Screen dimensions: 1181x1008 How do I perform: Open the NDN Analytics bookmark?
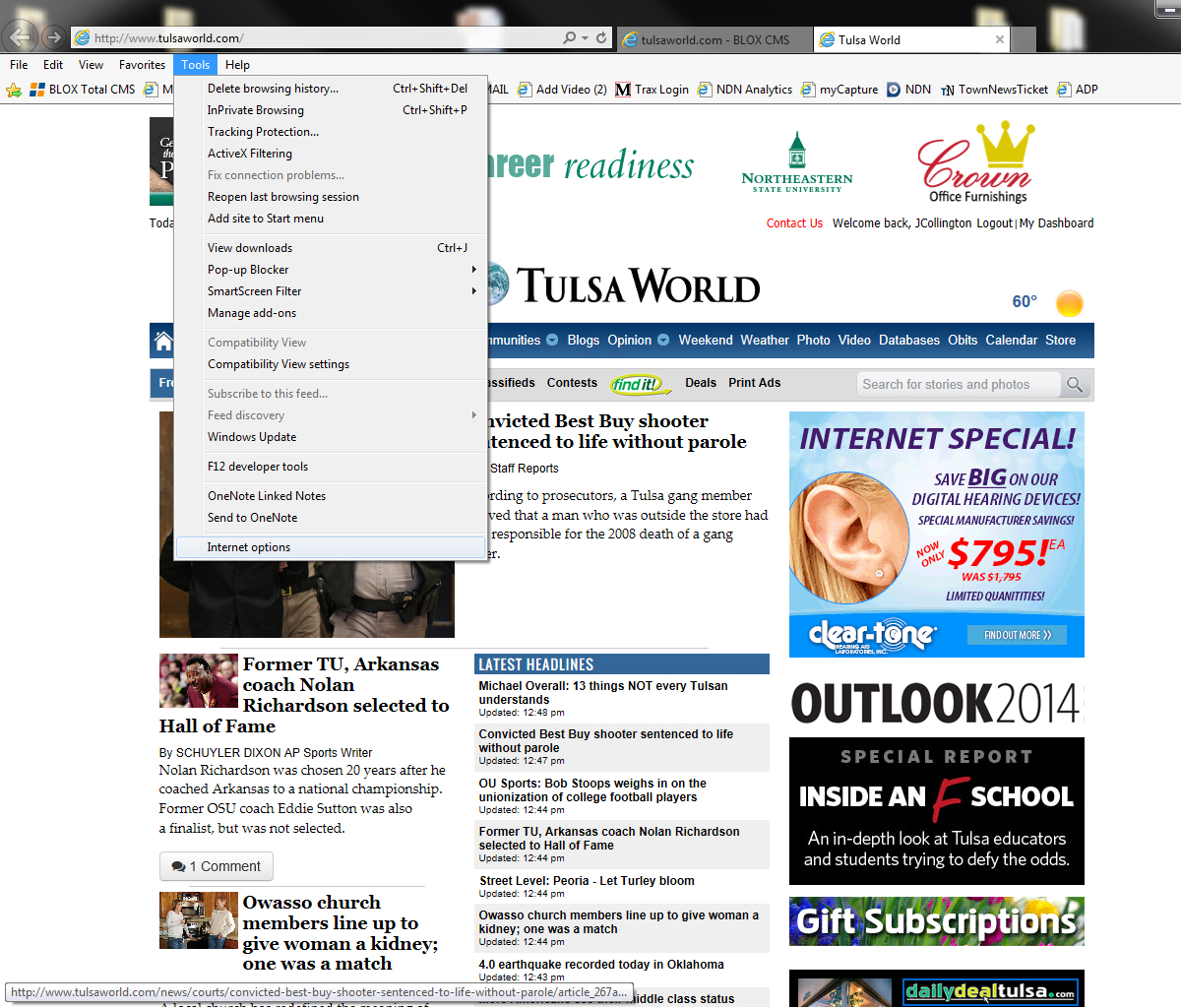pyautogui.click(x=744, y=90)
